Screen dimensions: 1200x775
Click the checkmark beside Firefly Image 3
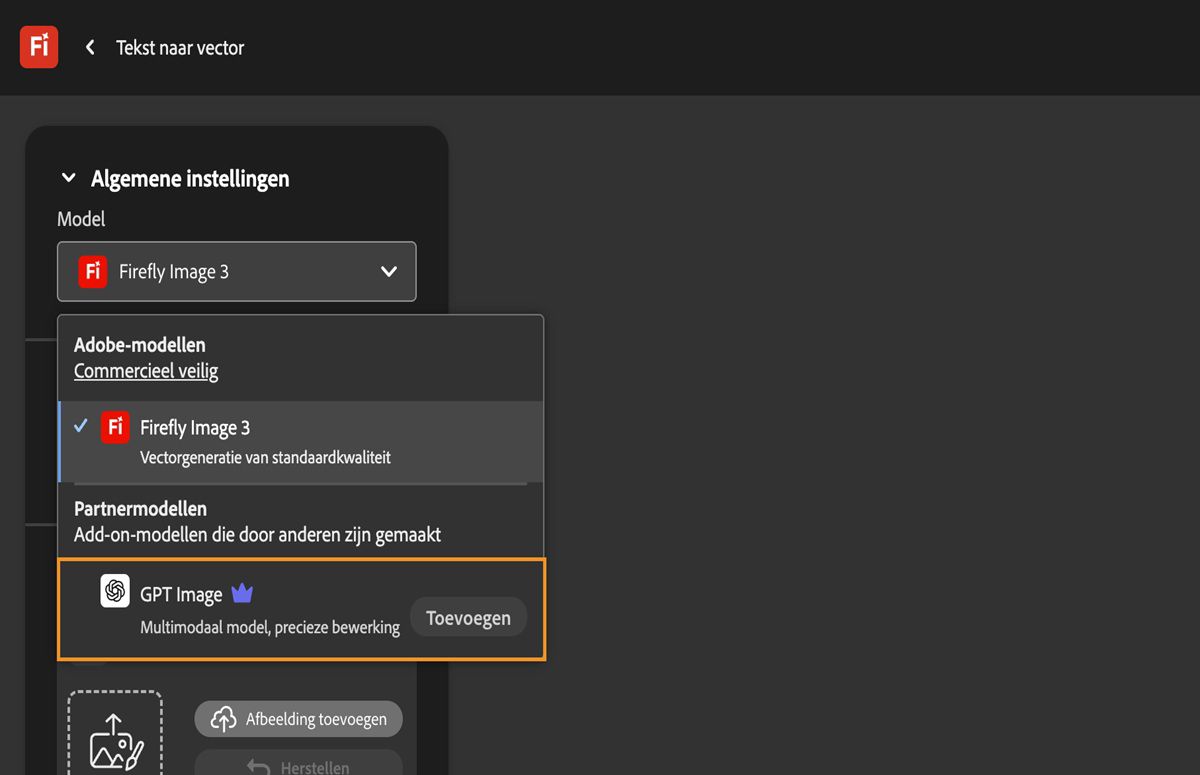point(81,426)
